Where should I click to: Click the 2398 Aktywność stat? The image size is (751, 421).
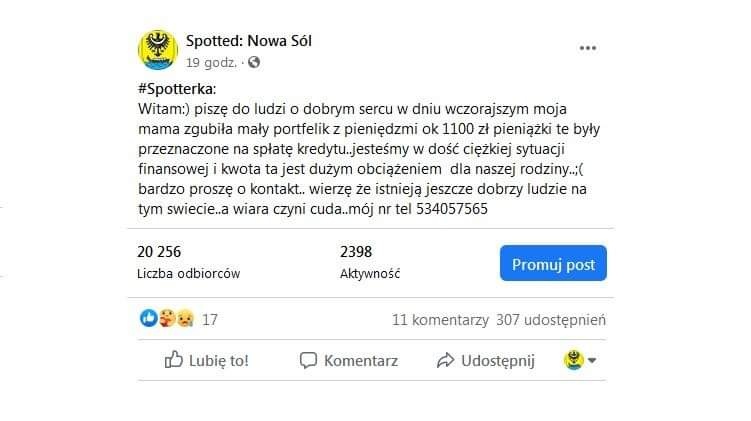[370, 262]
